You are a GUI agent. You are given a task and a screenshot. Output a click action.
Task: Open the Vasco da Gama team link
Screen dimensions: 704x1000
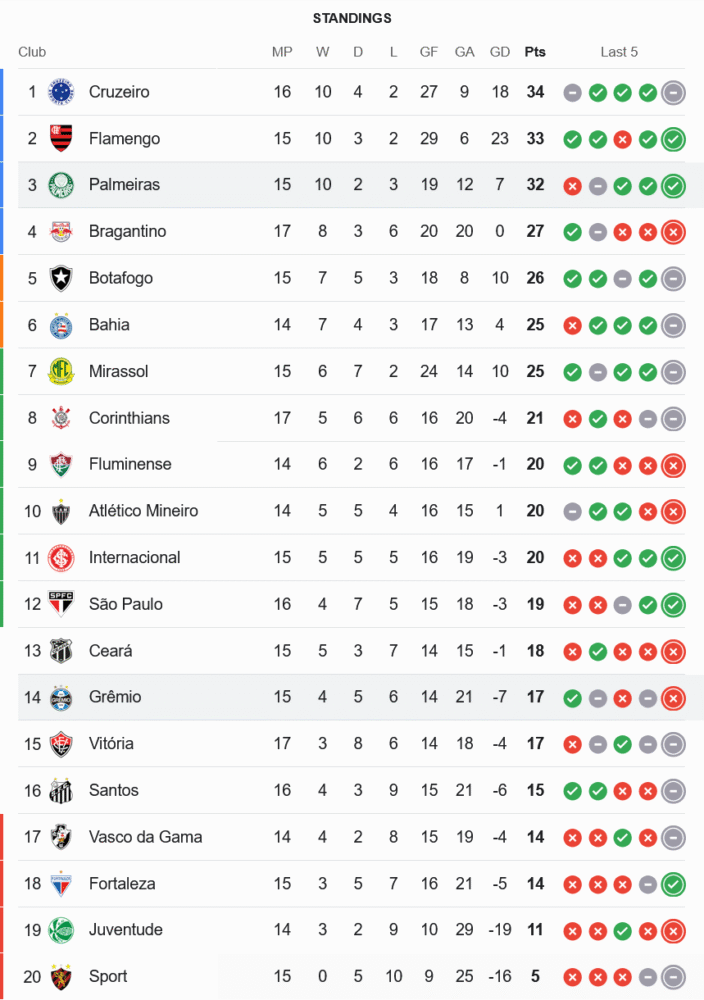point(145,837)
